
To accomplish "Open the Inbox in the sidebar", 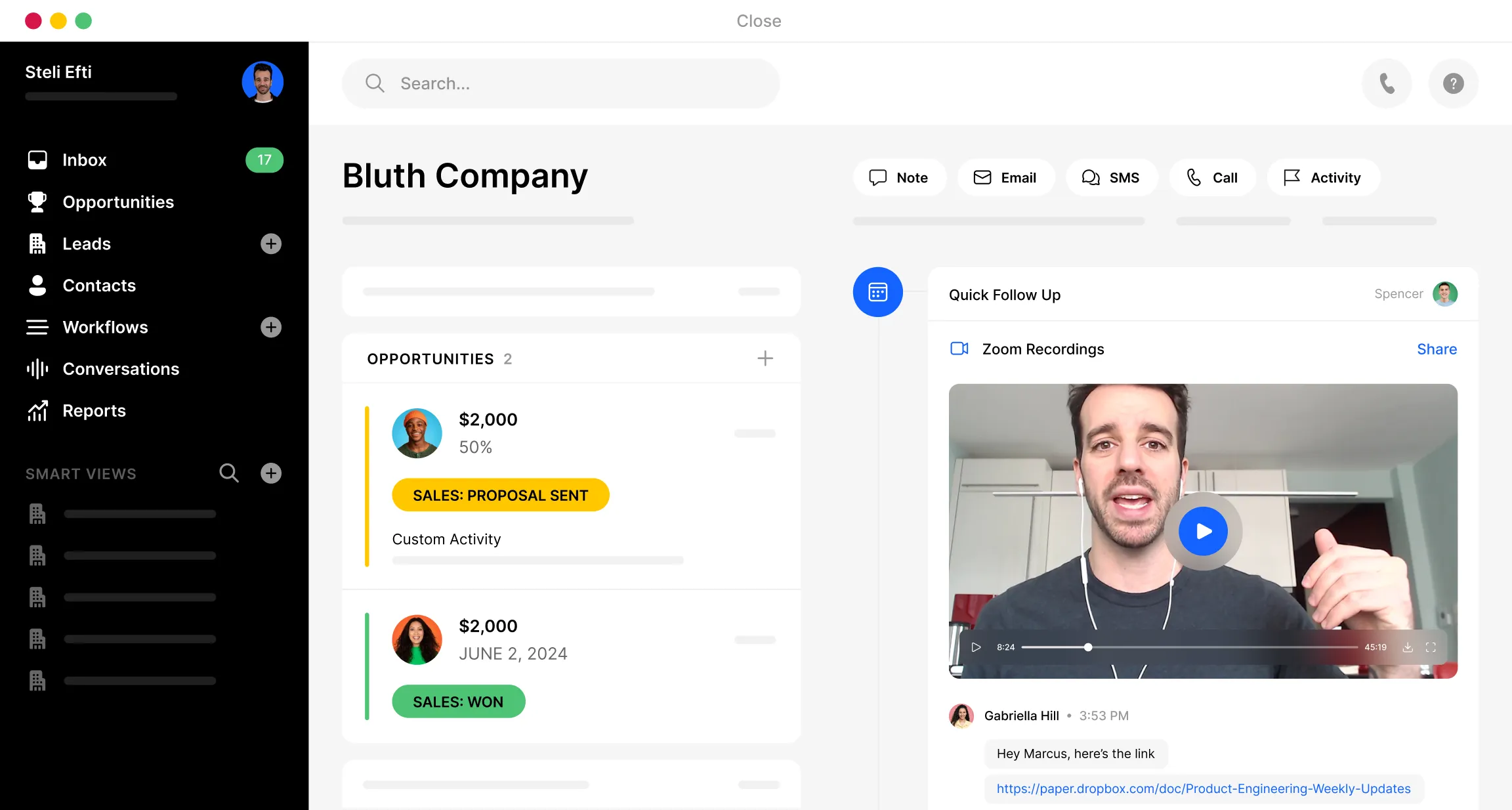I will point(84,160).
